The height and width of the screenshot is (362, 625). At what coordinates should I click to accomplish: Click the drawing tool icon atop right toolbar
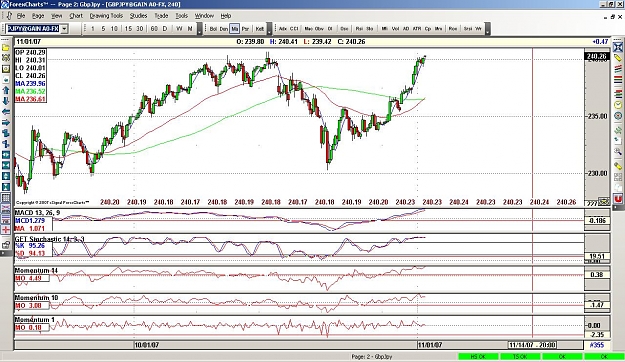point(618,47)
